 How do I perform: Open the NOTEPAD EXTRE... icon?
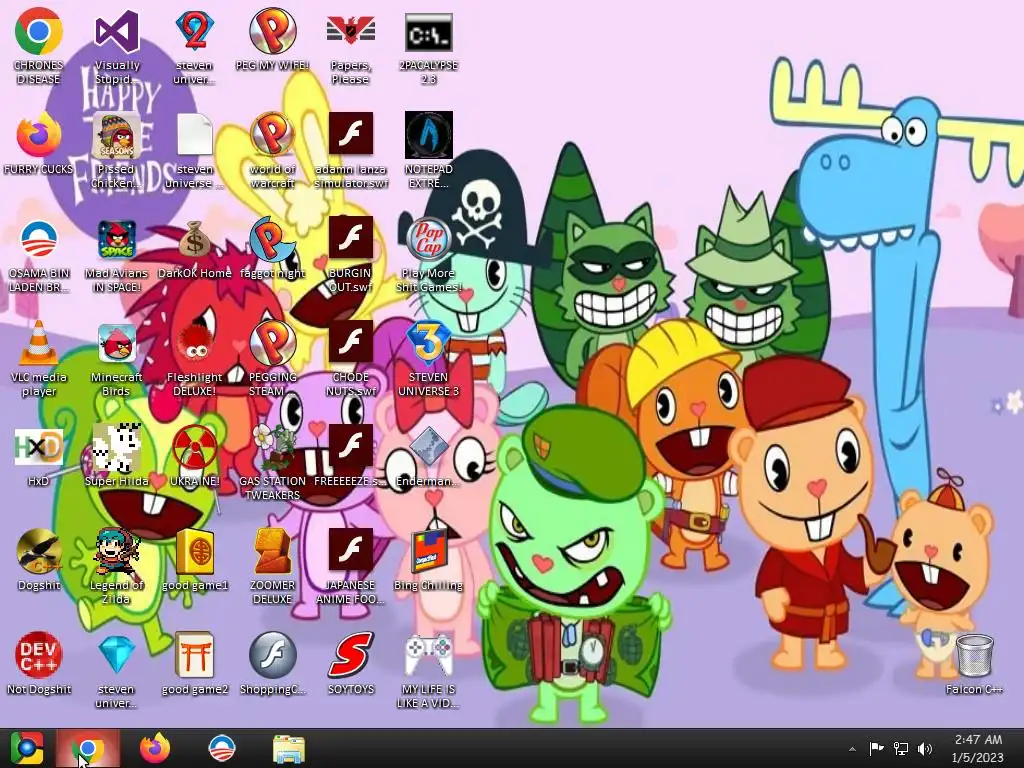tap(428, 136)
